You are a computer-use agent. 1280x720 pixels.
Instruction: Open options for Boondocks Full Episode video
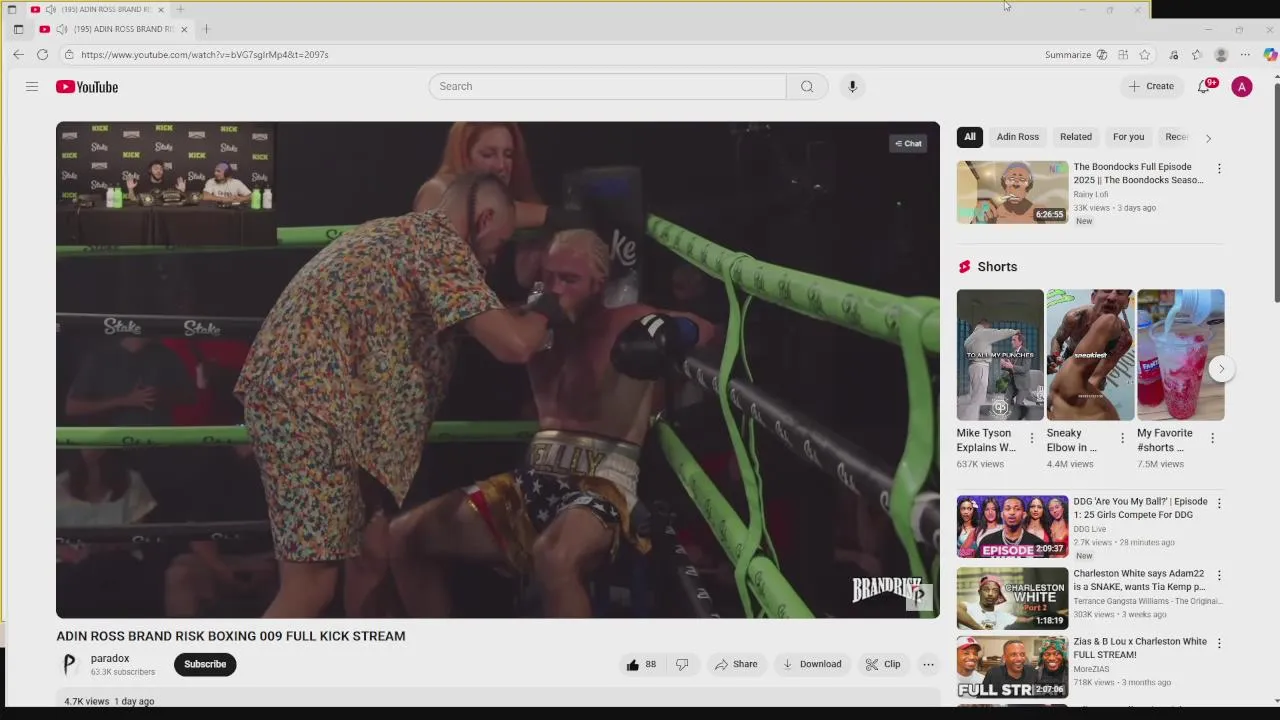tap(1219, 169)
